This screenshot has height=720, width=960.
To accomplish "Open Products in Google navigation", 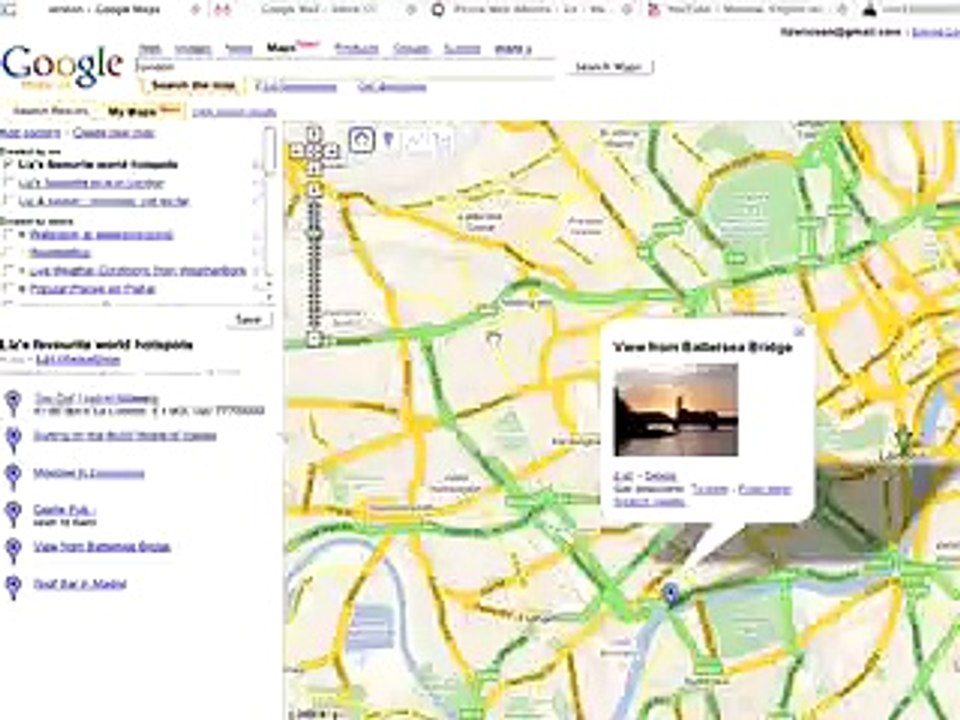I will (x=357, y=48).
